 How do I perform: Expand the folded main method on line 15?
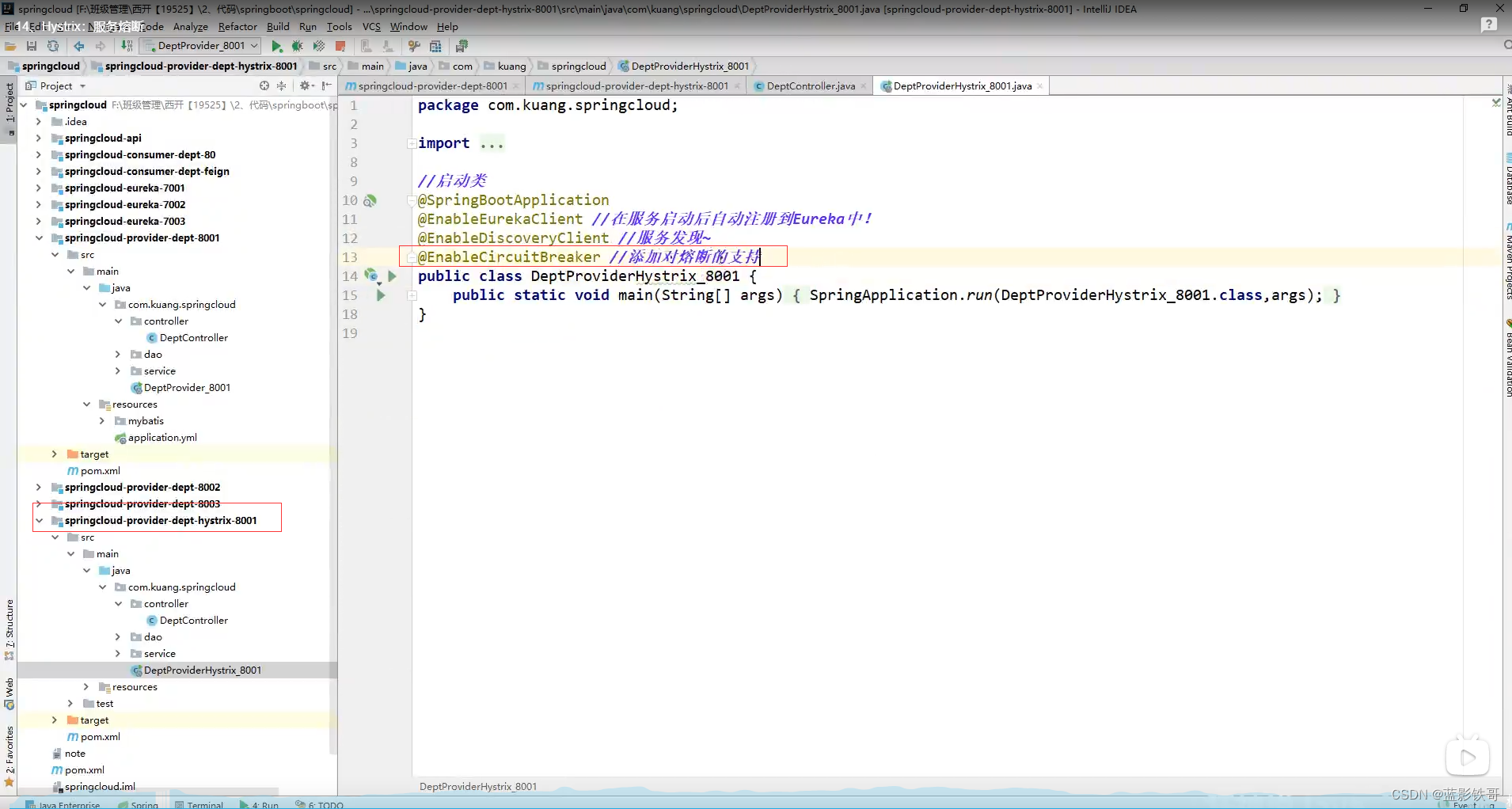412,295
